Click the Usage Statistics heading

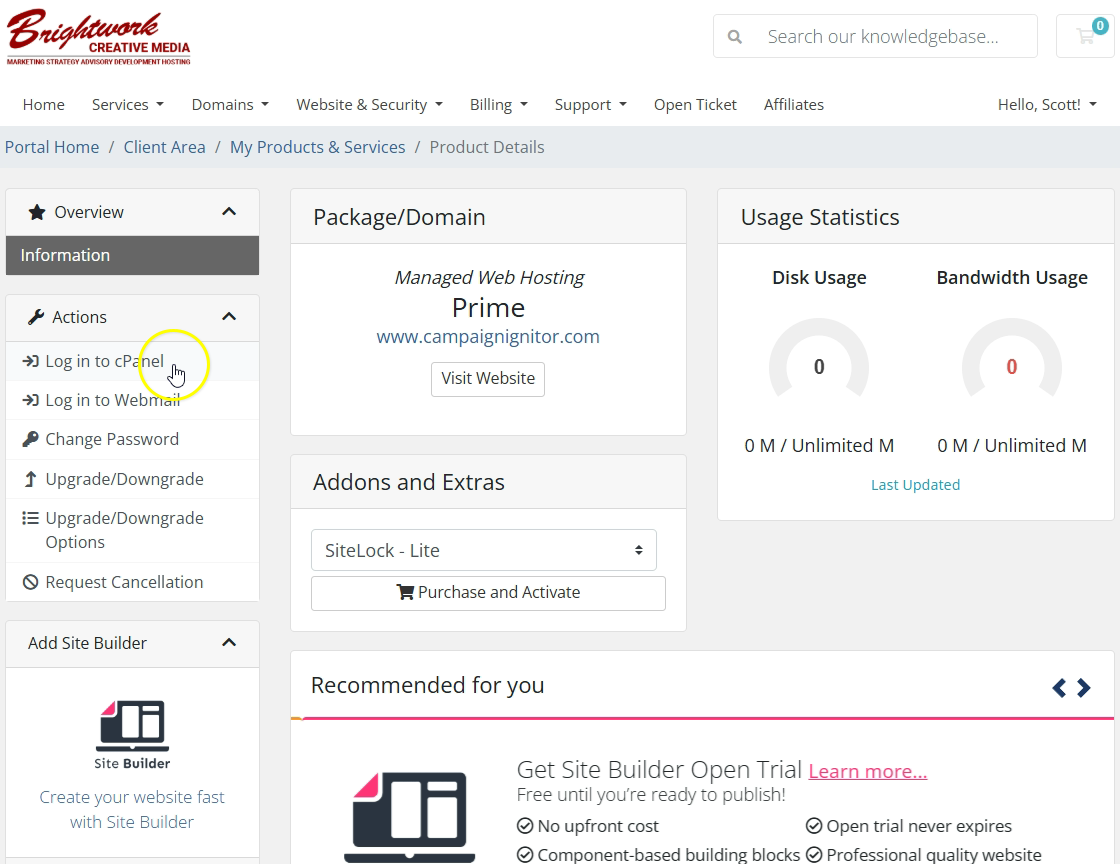(x=820, y=217)
